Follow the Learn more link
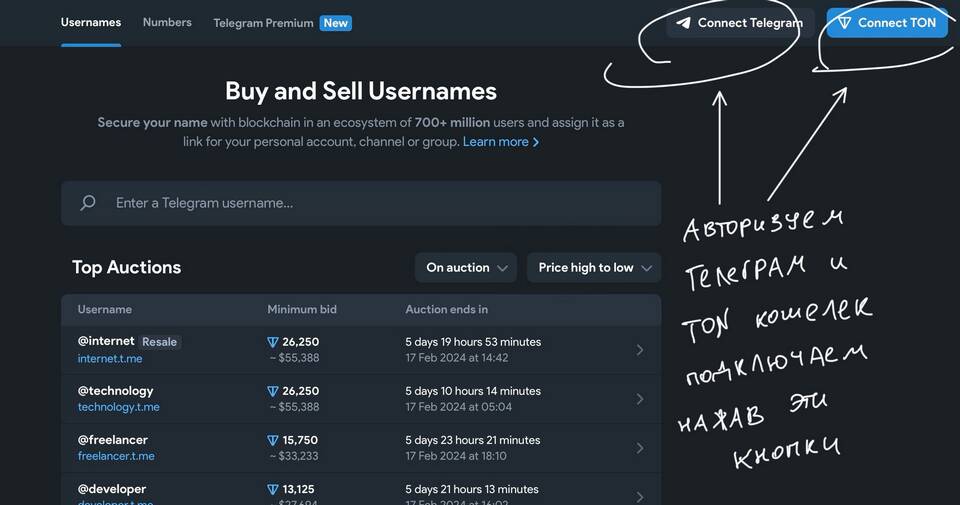The height and width of the screenshot is (505, 960). (500, 142)
